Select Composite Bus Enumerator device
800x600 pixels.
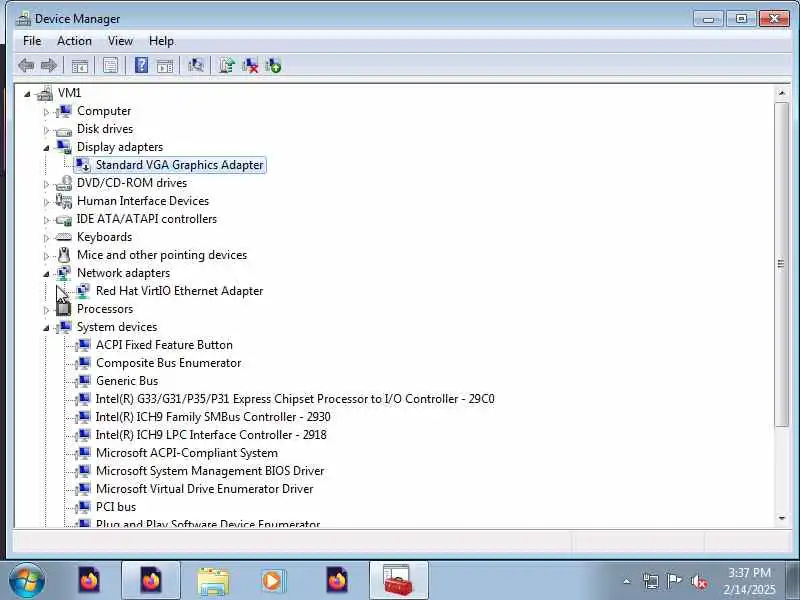[x=168, y=363]
